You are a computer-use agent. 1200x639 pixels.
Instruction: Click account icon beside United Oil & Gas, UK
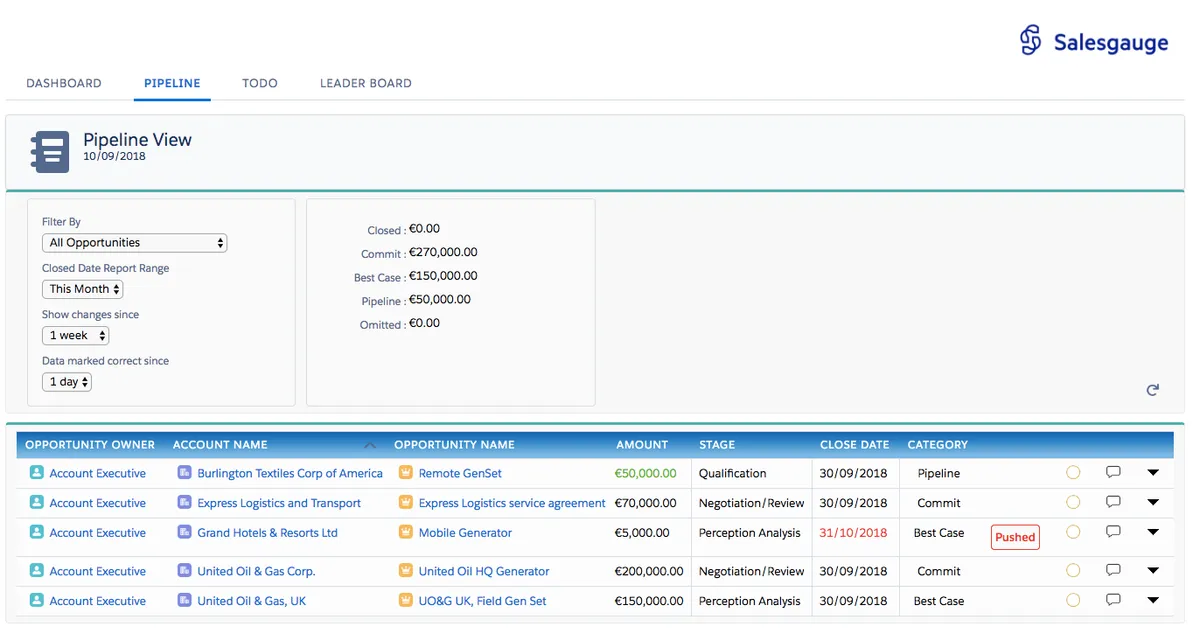point(184,601)
